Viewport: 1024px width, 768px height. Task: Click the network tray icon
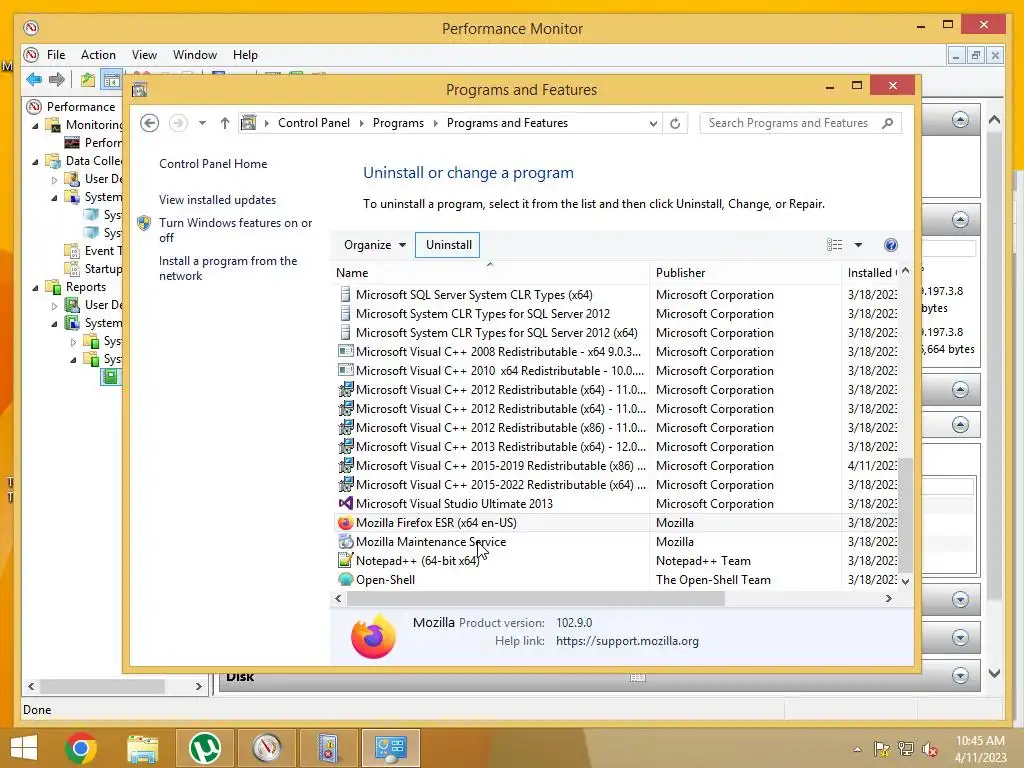pyautogui.click(x=906, y=749)
